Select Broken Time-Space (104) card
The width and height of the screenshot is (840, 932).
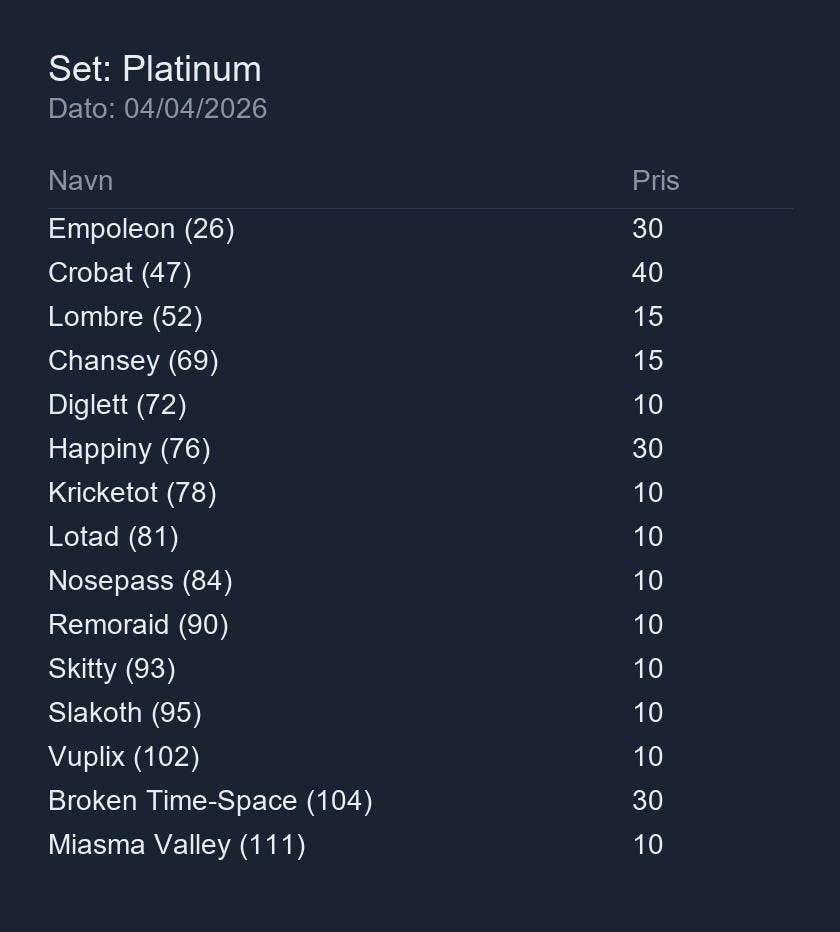pyautogui.click(x=210, y=801)
